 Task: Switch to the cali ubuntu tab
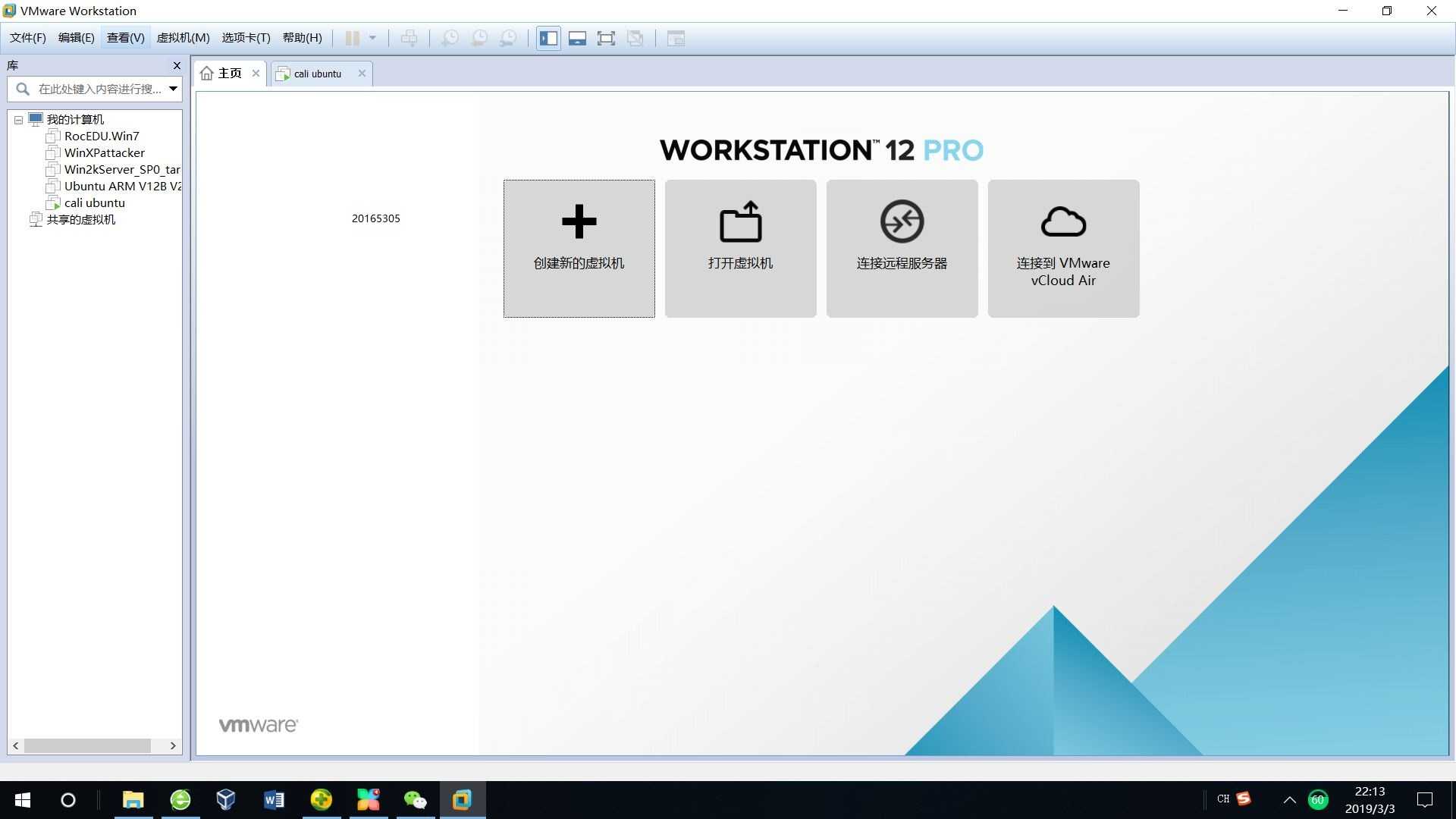click(x=317, y=74)
